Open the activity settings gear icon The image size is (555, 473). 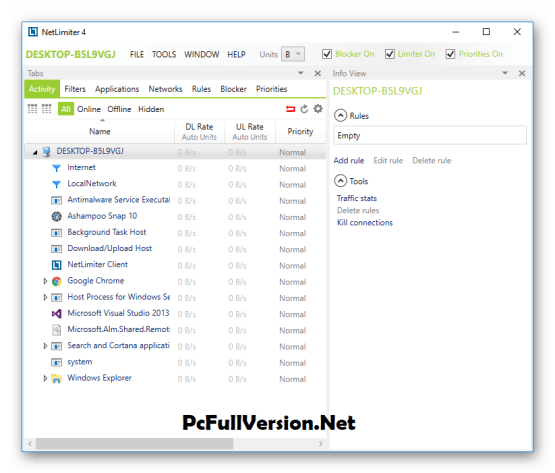[x=318, y=109]
